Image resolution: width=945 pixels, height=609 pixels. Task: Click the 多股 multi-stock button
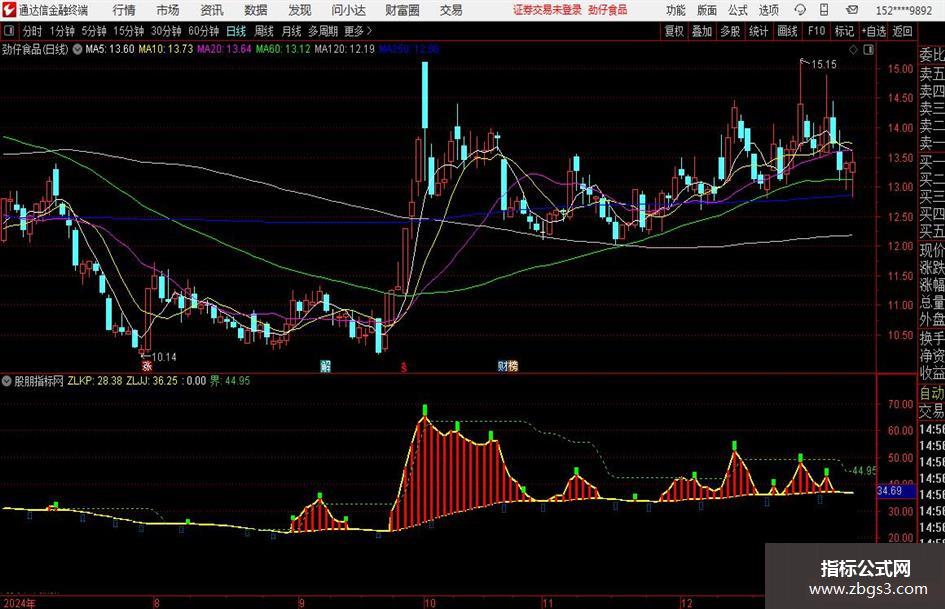pos(730,31)
